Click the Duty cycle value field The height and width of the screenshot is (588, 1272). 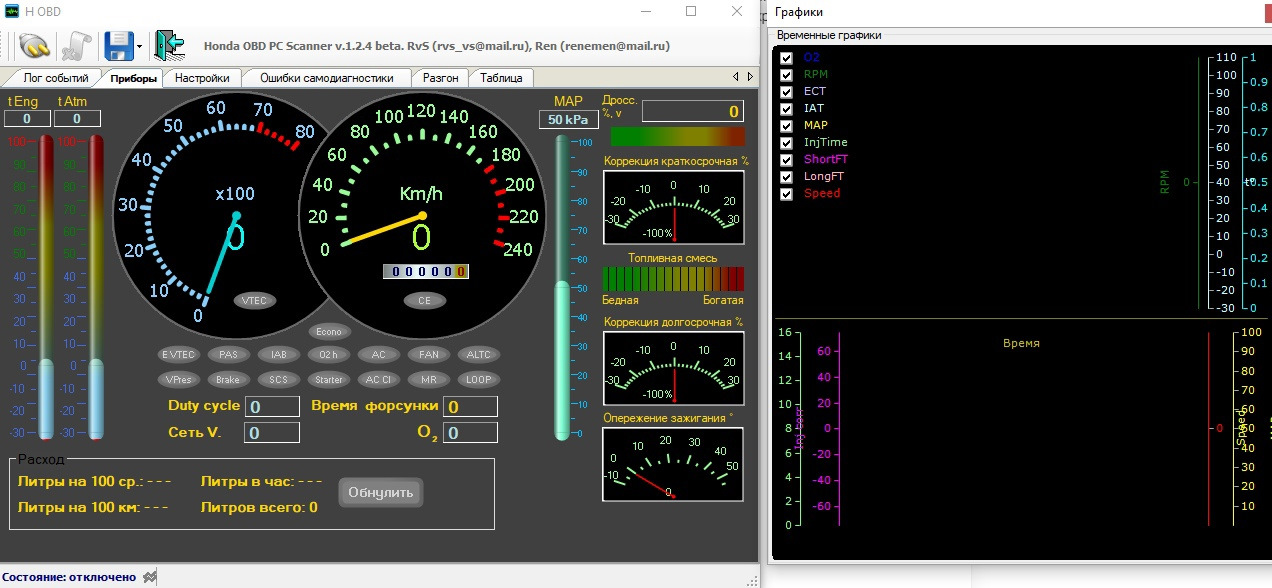point(273,406)
